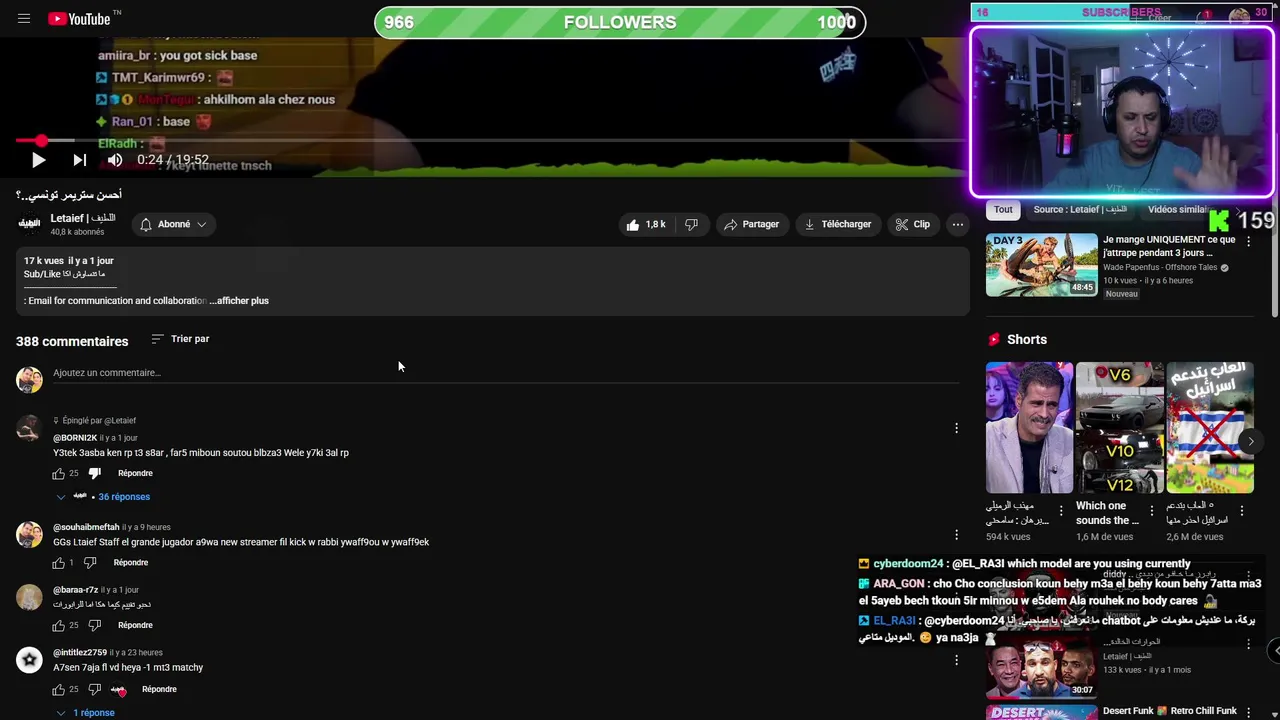Open more actions under the video
This screenshot has height=720, width=1280.
[957, 224]
